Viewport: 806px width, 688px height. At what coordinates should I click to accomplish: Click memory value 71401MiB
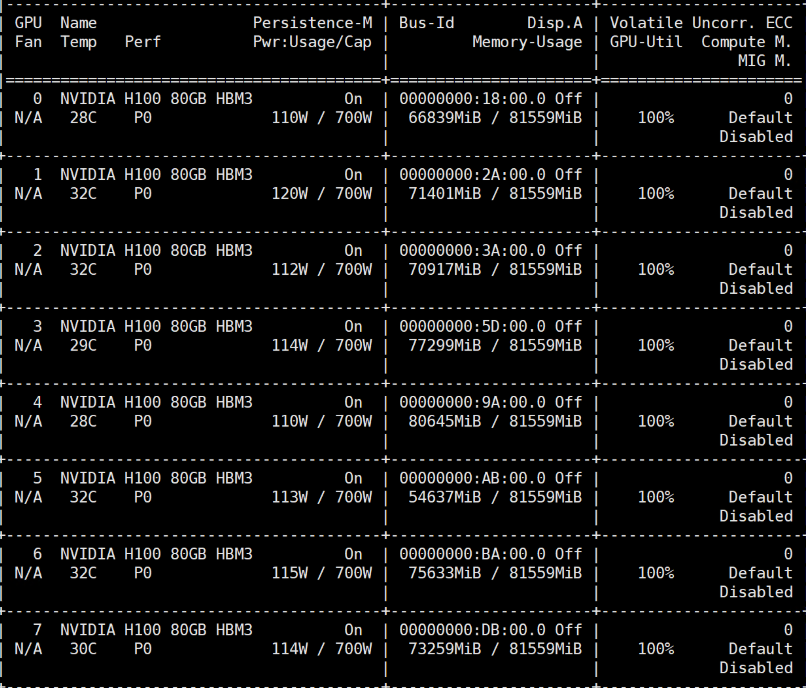coord(445,194)
